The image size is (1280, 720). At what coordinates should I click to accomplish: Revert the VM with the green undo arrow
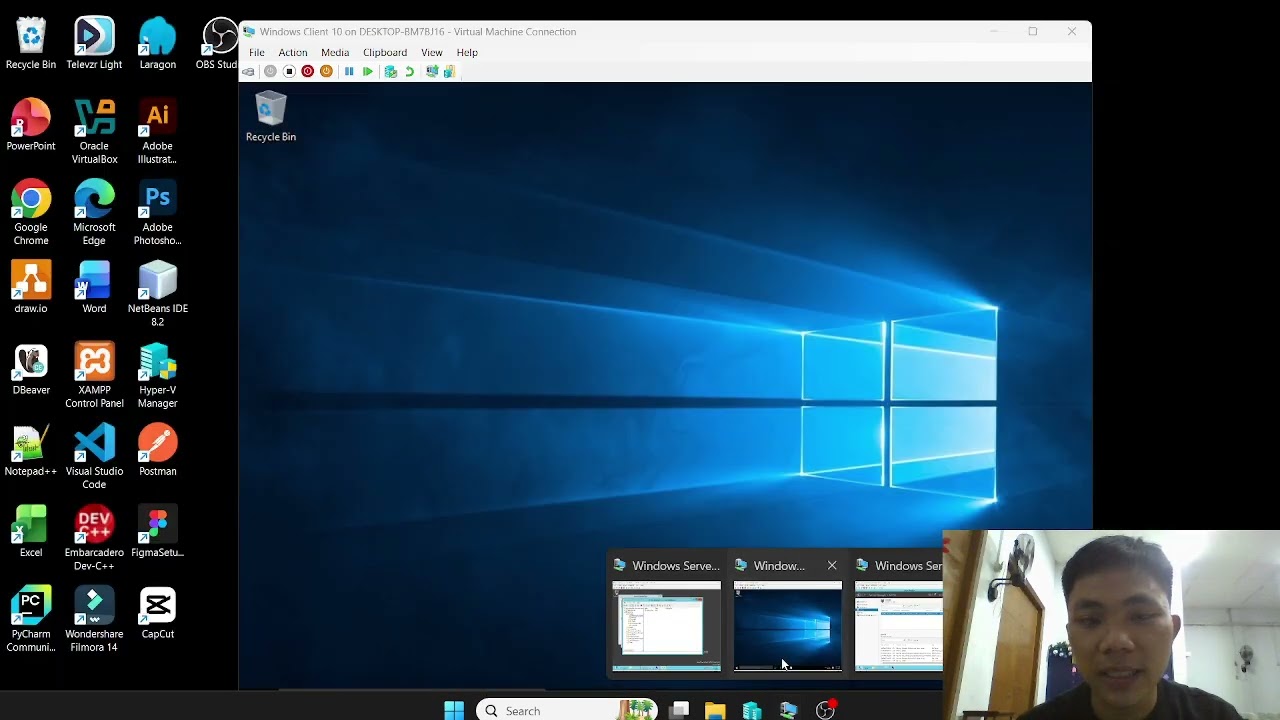click(409, 72)
